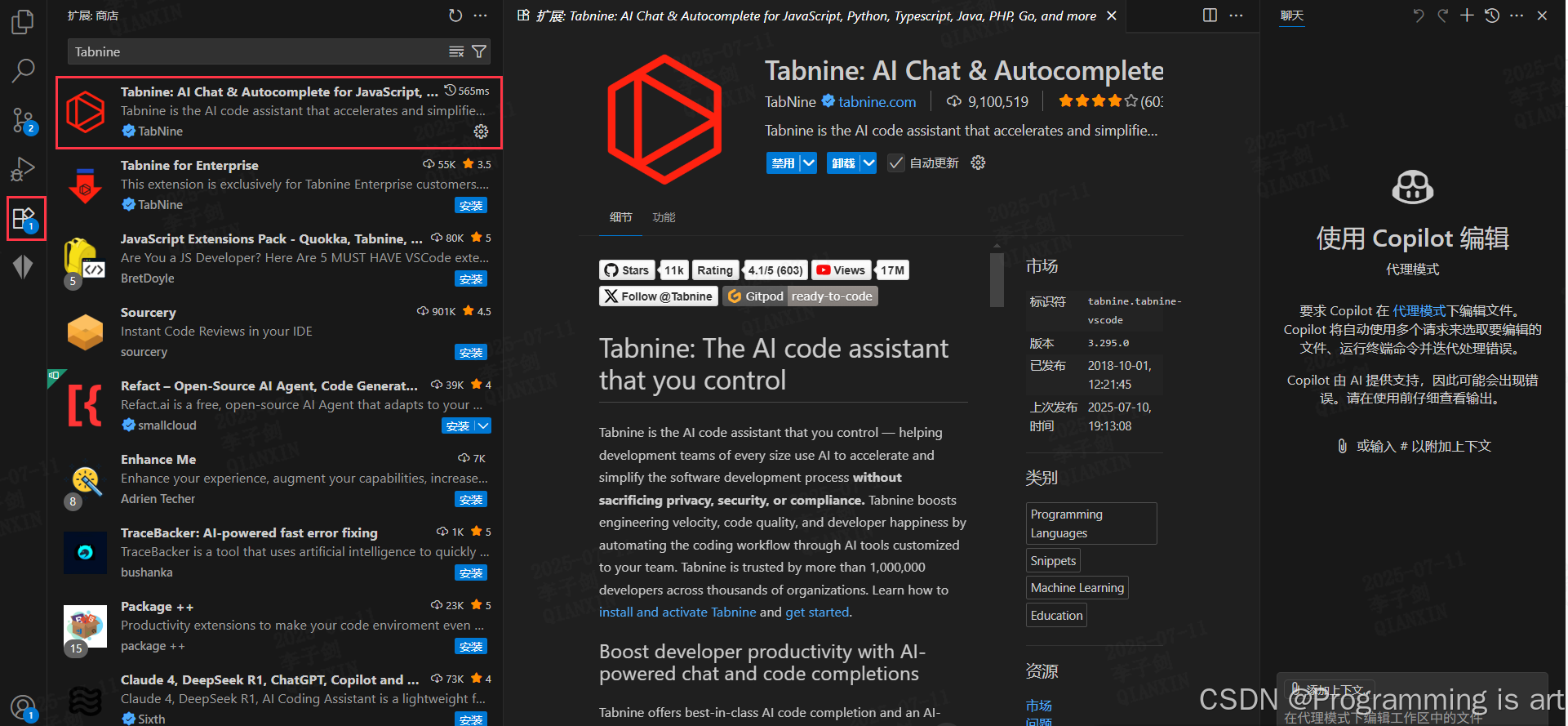This screenshot has width=1568, height=726.
Task: Expand Refact install options dropdown arrow
Action: (483, 425)
